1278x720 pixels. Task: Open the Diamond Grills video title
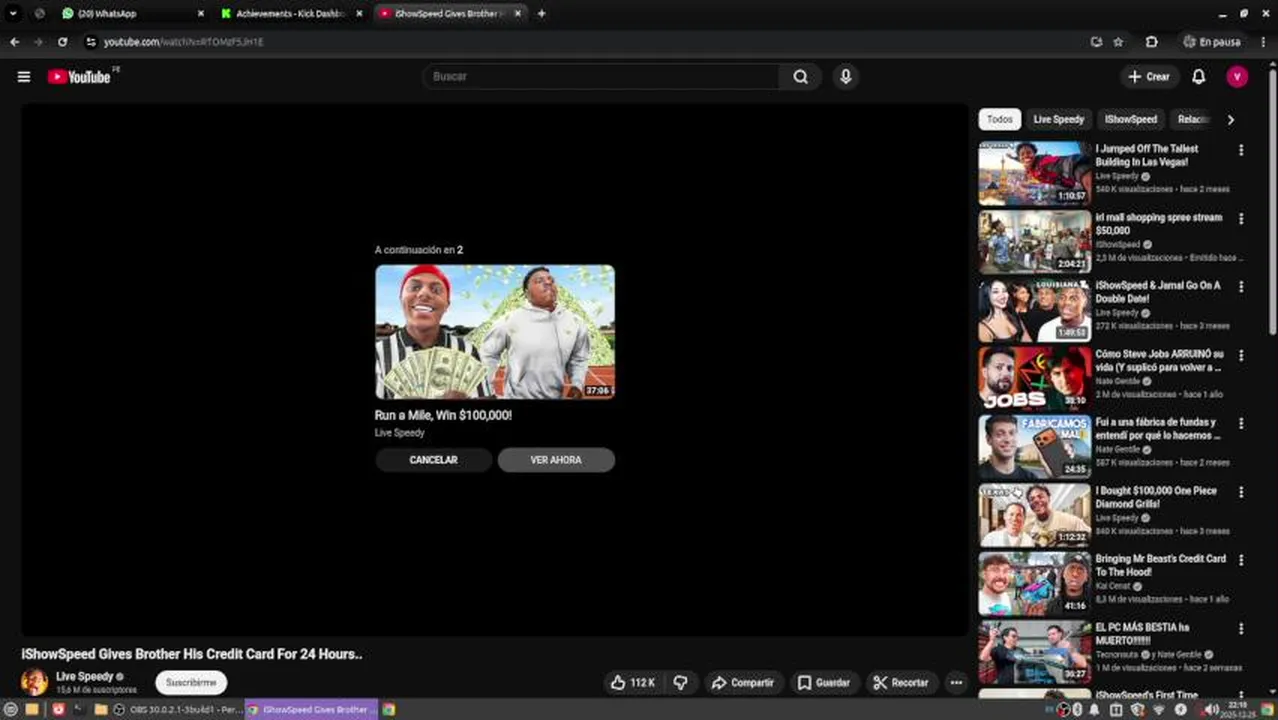[1156, 497]
